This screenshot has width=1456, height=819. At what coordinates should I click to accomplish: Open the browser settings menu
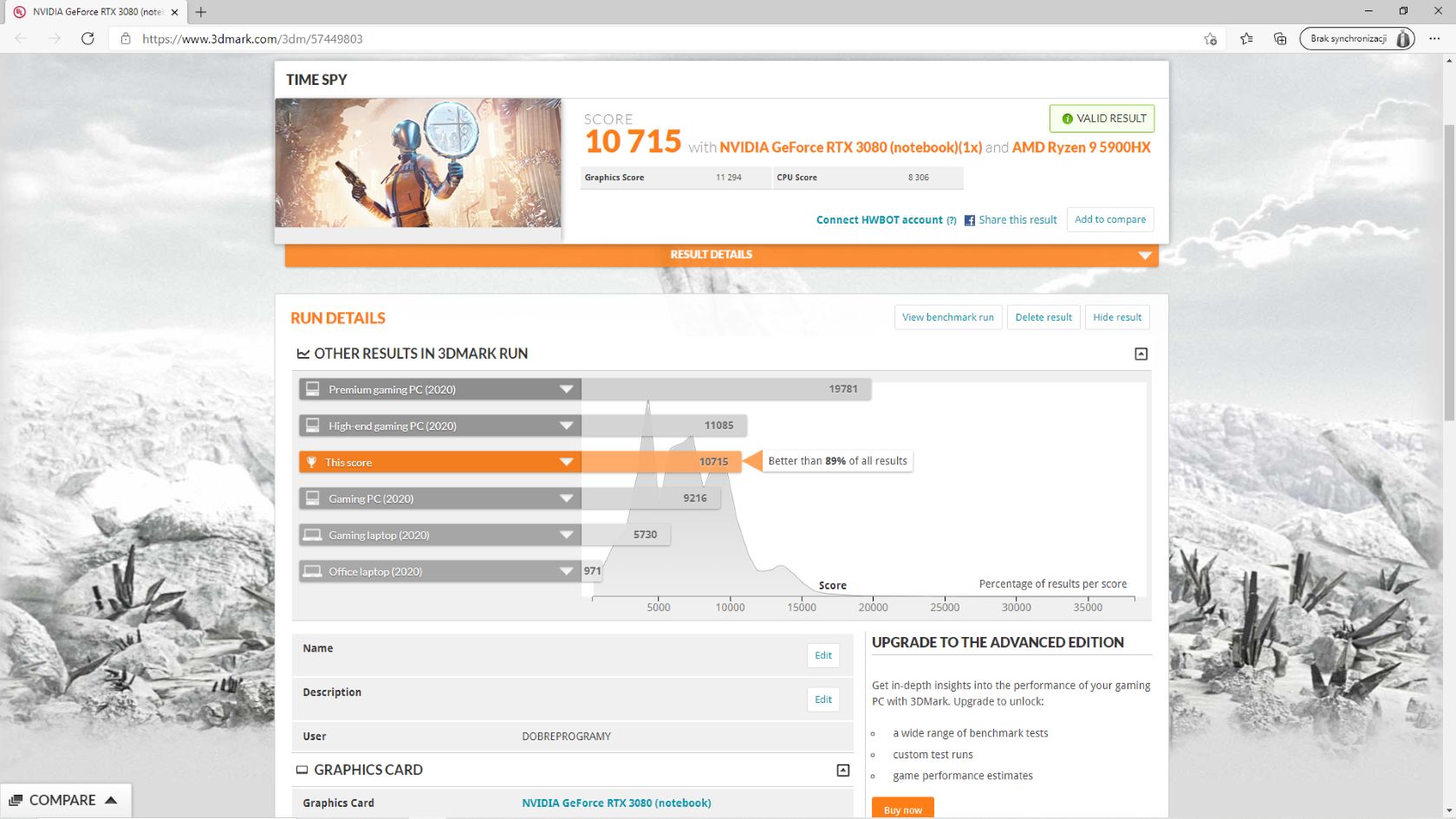click(x=1435, y=38)
